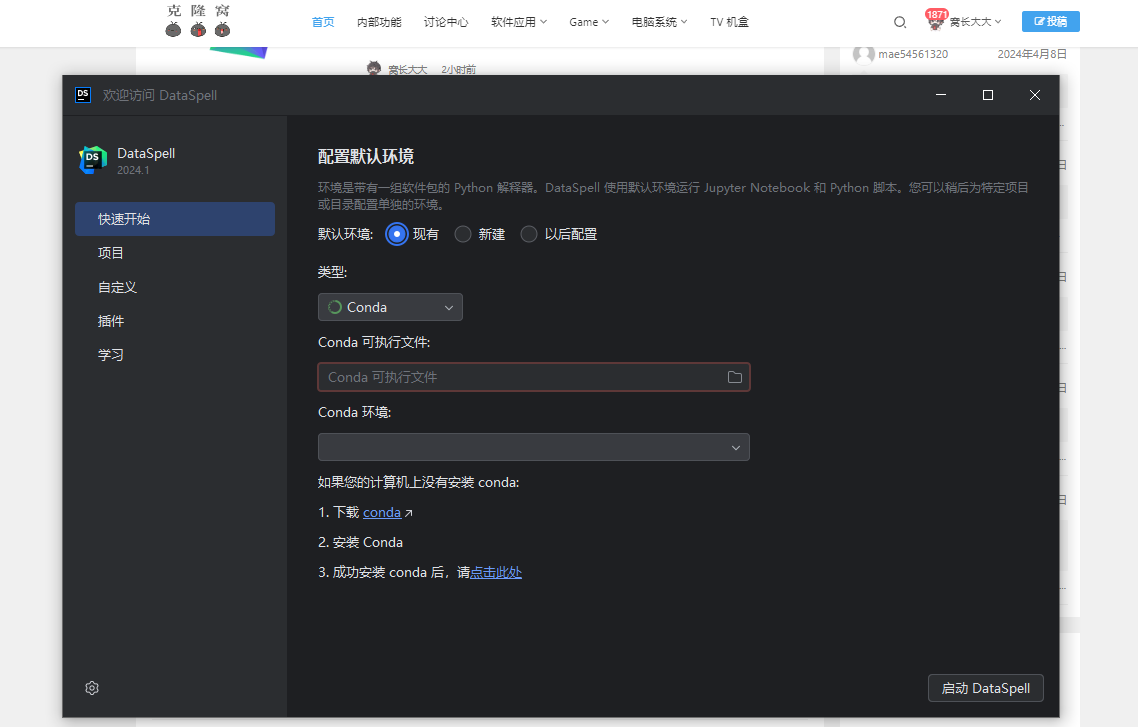Select the 新建 environment radio button
1138x727 pixels.
[x=463, y=234]
